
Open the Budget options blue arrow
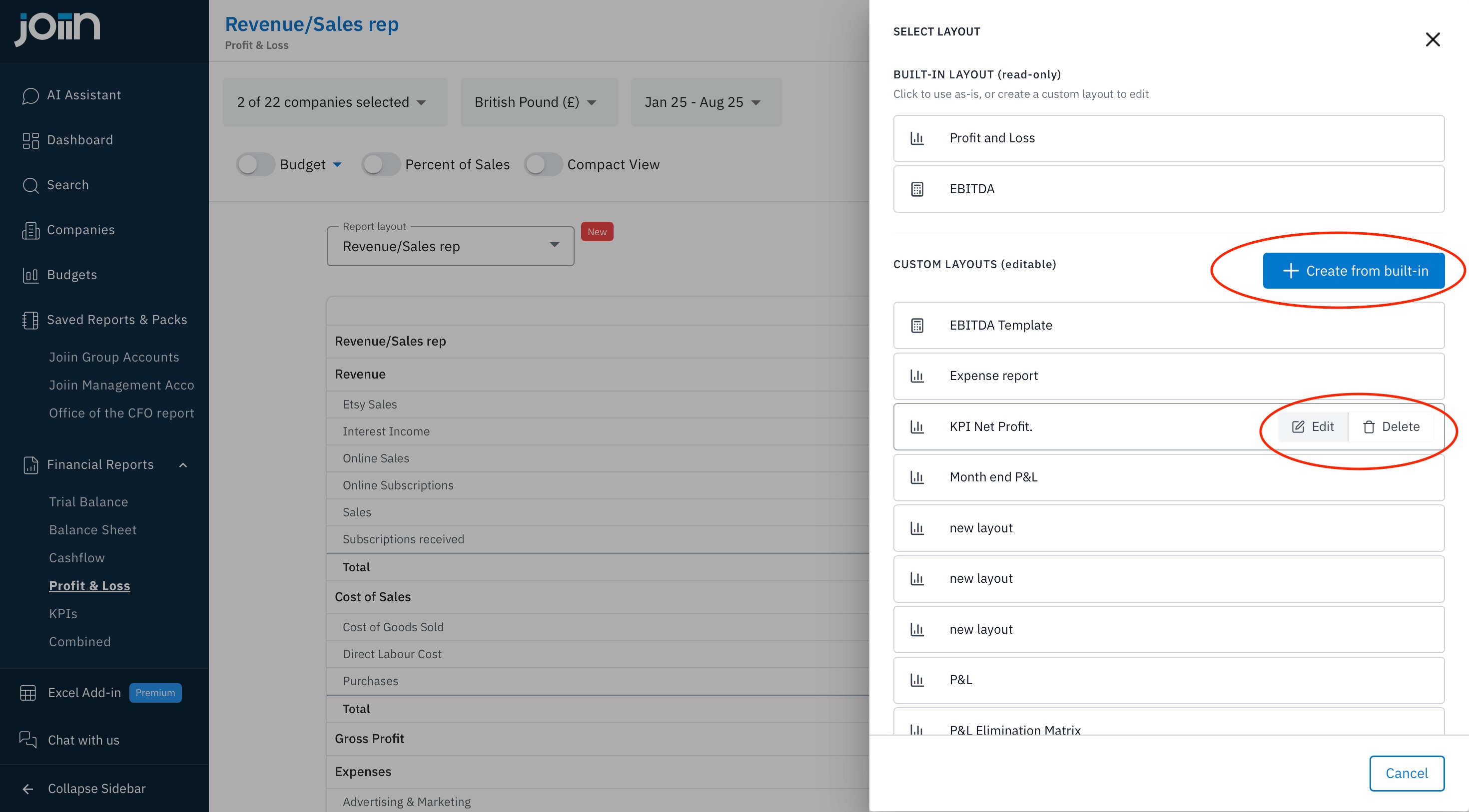[x=337, y=165]
